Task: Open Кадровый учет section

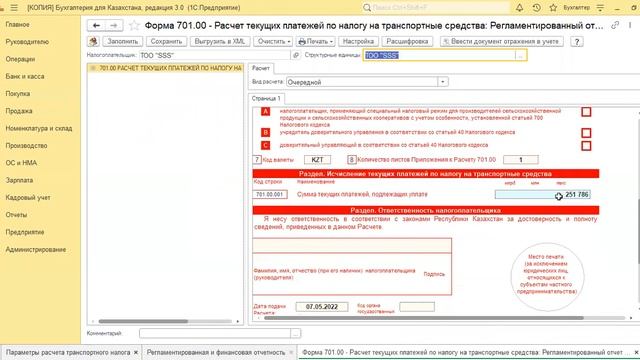Action: (x=28, y=198)
